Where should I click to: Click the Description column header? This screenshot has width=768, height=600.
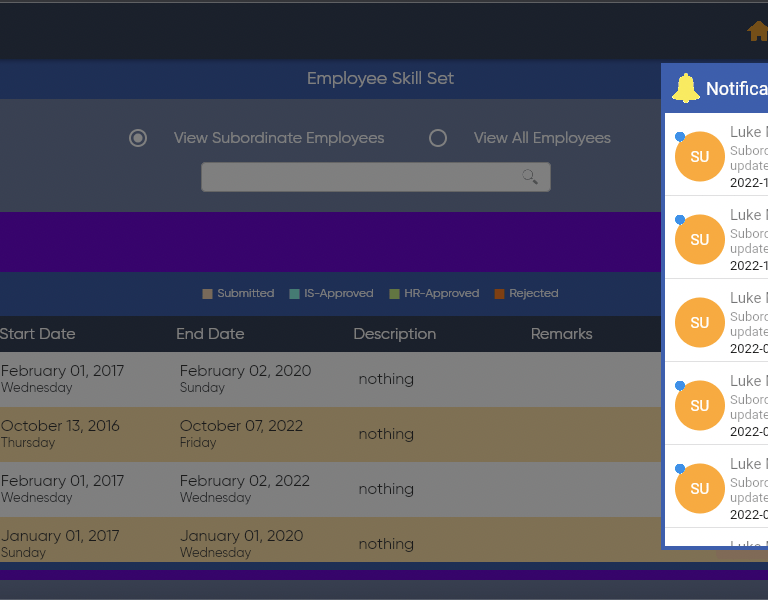tap(394, 334)
